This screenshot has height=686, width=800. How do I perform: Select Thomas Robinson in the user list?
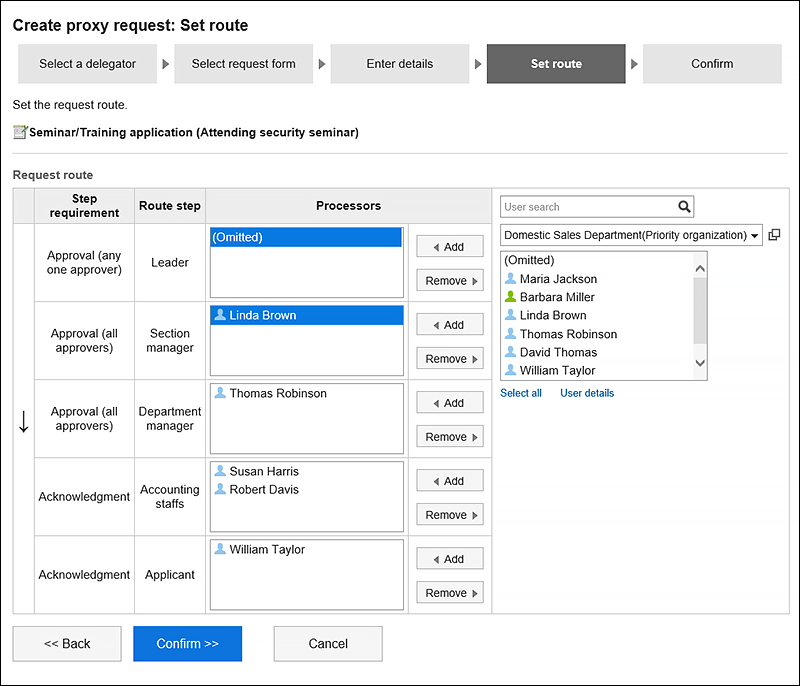[x=597, y=334]
